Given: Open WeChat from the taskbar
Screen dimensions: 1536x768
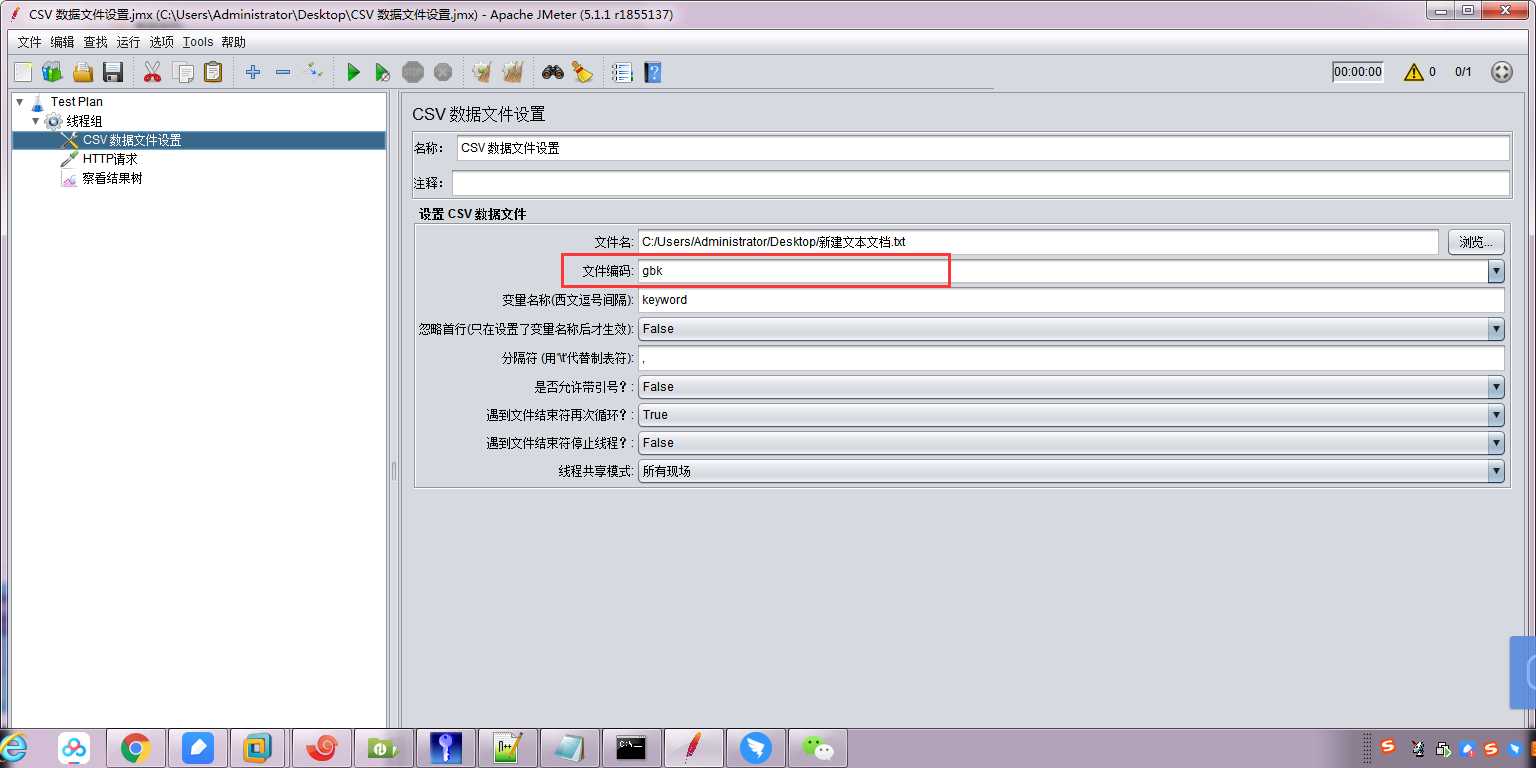Looking at the screenshot, I should tap(818, 747).
